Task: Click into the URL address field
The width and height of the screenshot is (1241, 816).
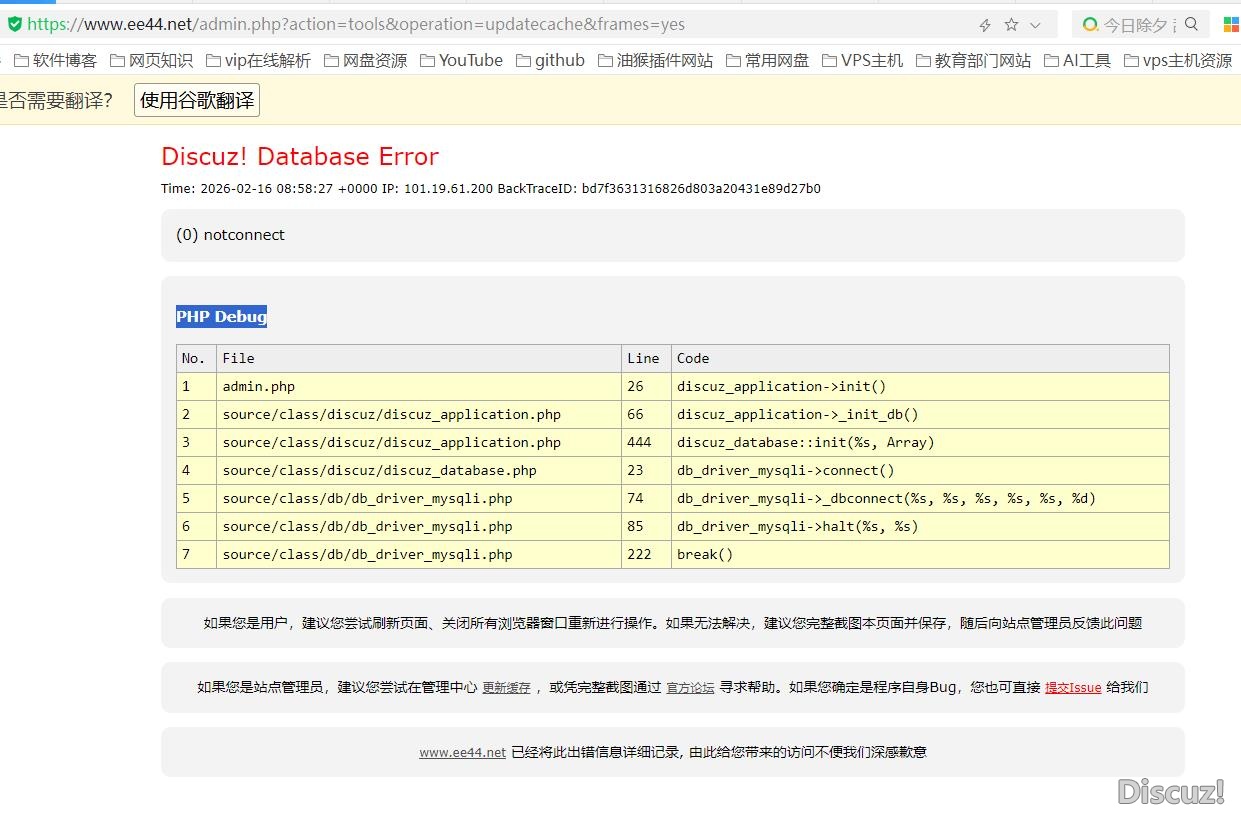Action: pyautogui.click(x=500, y=24)
